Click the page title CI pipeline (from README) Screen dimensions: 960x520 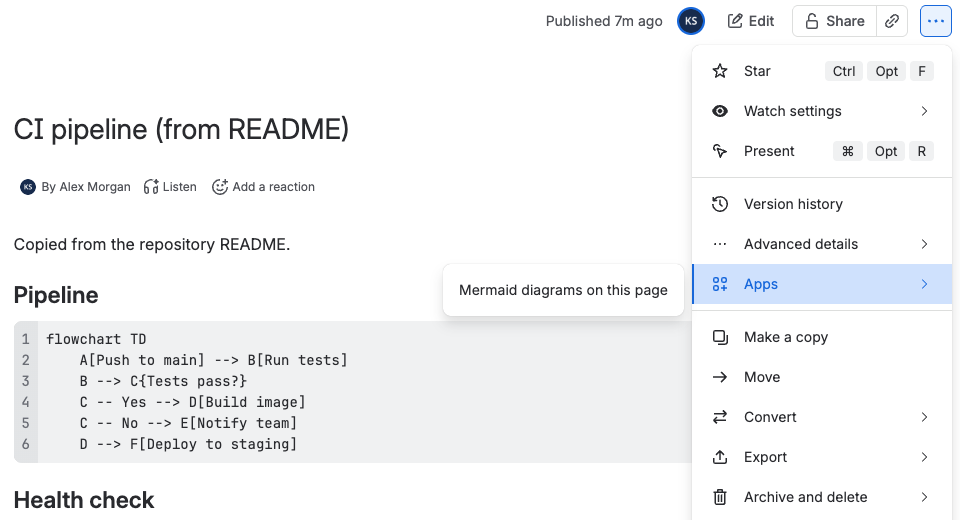tap(181, 129)
